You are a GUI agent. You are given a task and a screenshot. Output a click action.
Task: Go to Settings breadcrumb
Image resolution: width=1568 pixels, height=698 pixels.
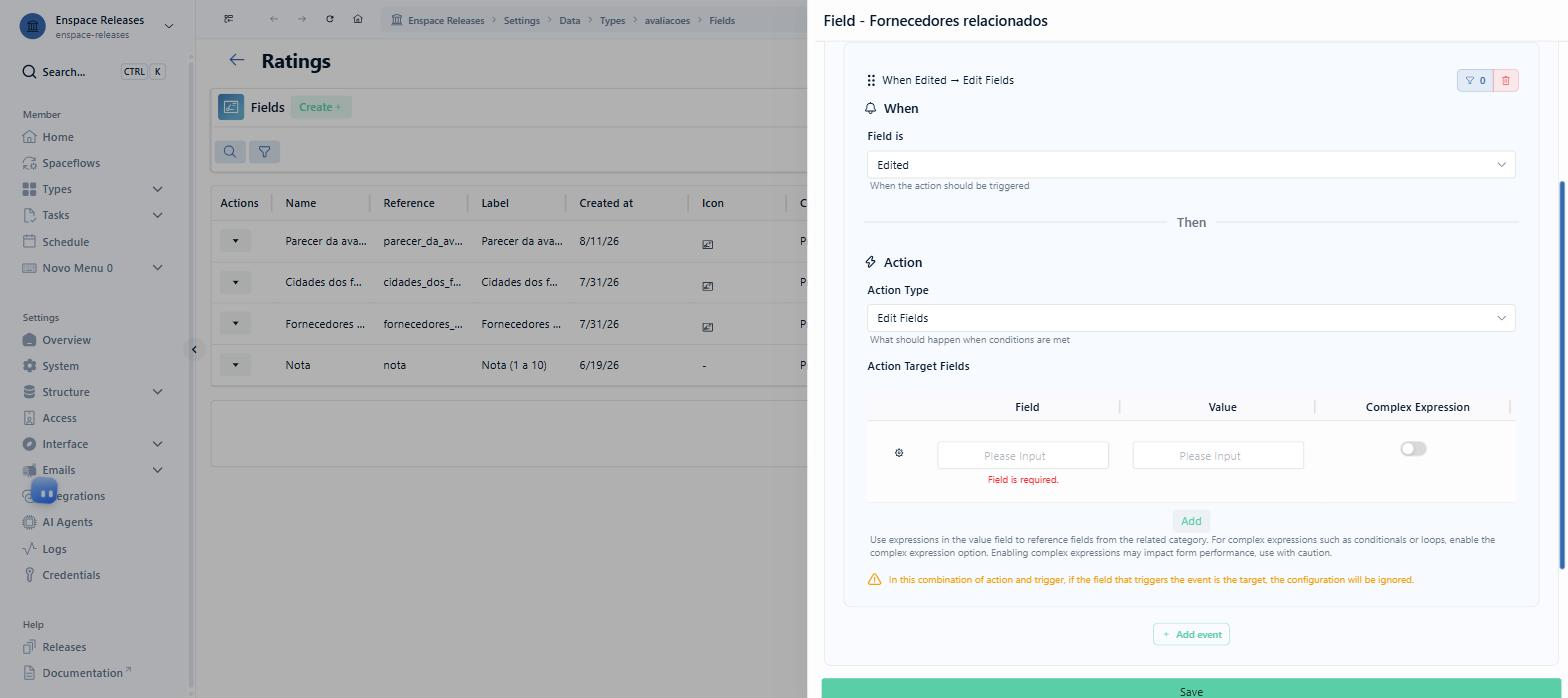click(521, 20)
